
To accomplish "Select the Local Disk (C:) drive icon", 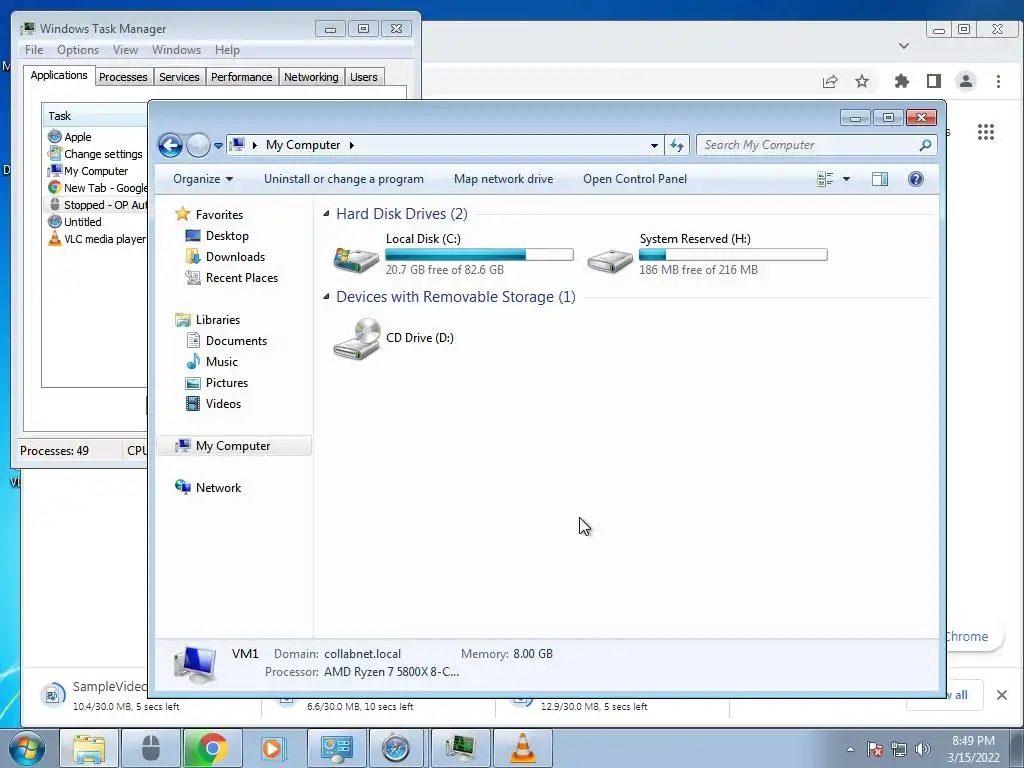I will point(356,259).
